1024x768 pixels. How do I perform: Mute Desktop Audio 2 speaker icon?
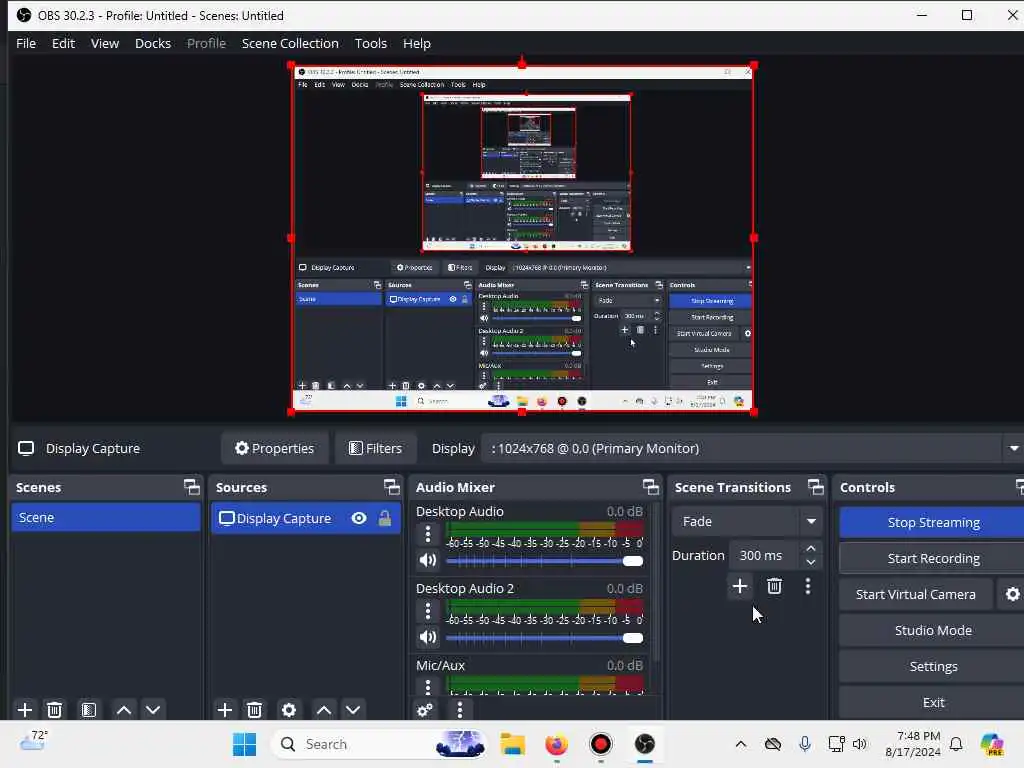click(x=428, y=637)
